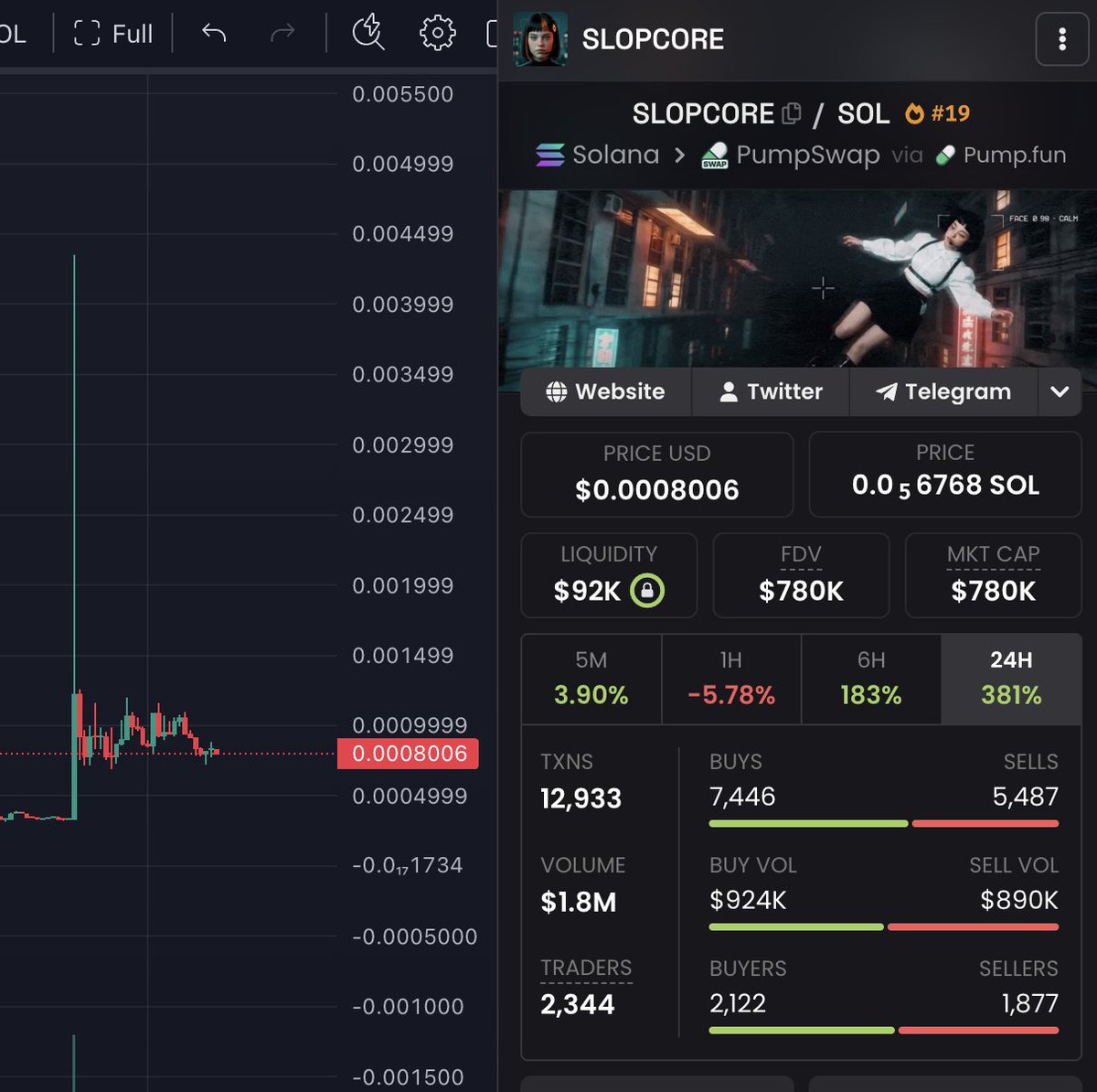Image resolution: width=1097 pixels, height=1092 pixels.
Task: Open the quick search lightning icon
Action: coord(368,33)
